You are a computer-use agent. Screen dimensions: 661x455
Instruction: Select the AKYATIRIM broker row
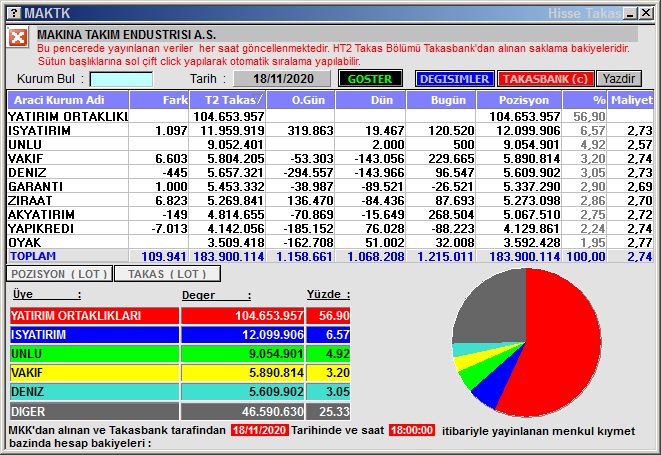tap(330, 214)
